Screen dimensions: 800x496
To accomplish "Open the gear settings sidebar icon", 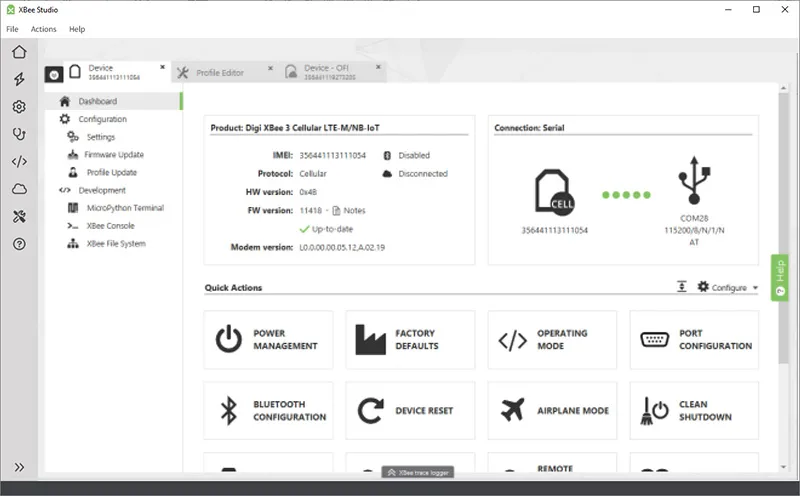I will point(19,107).
